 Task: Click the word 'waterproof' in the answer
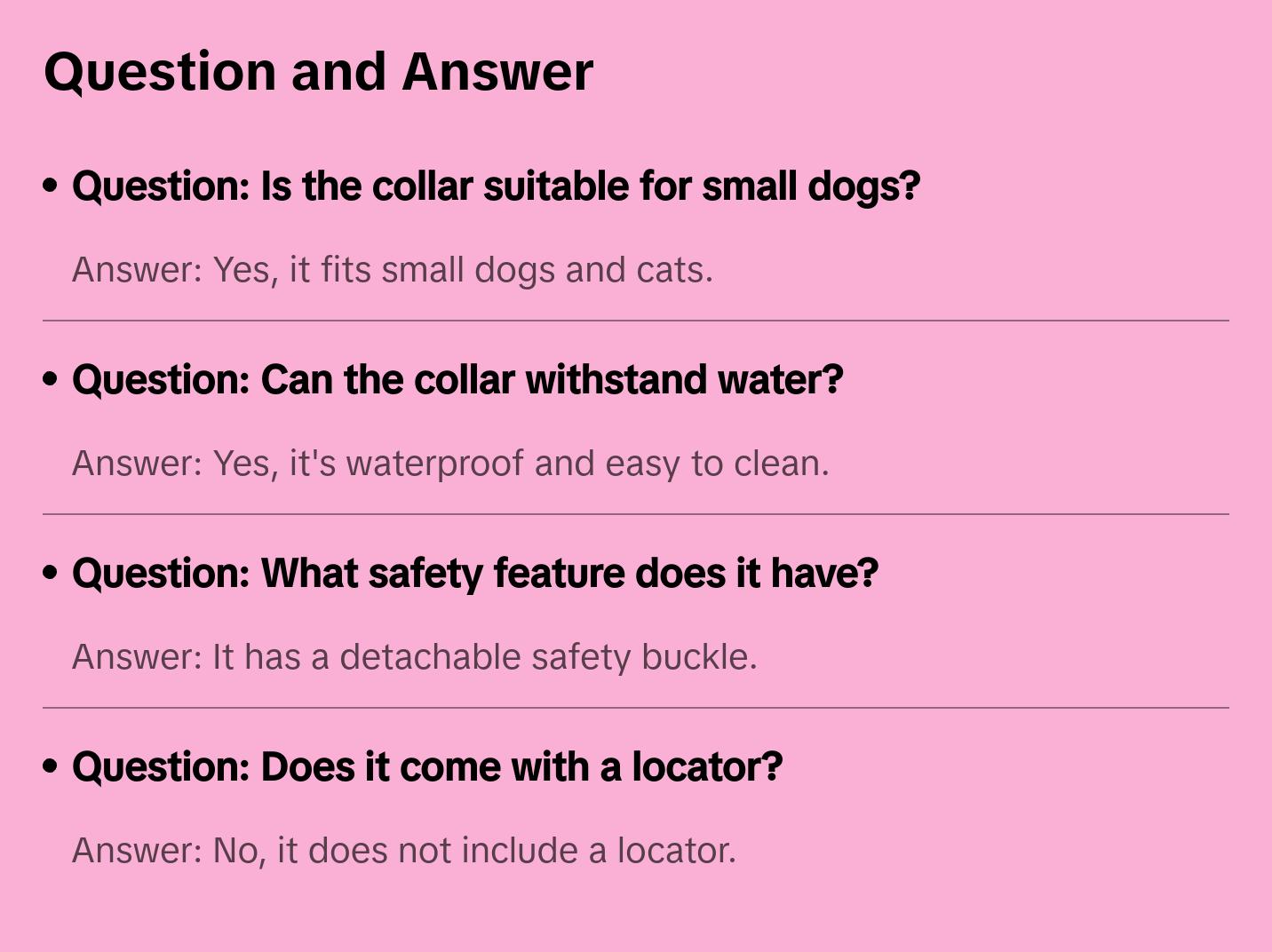click(434, 464)
